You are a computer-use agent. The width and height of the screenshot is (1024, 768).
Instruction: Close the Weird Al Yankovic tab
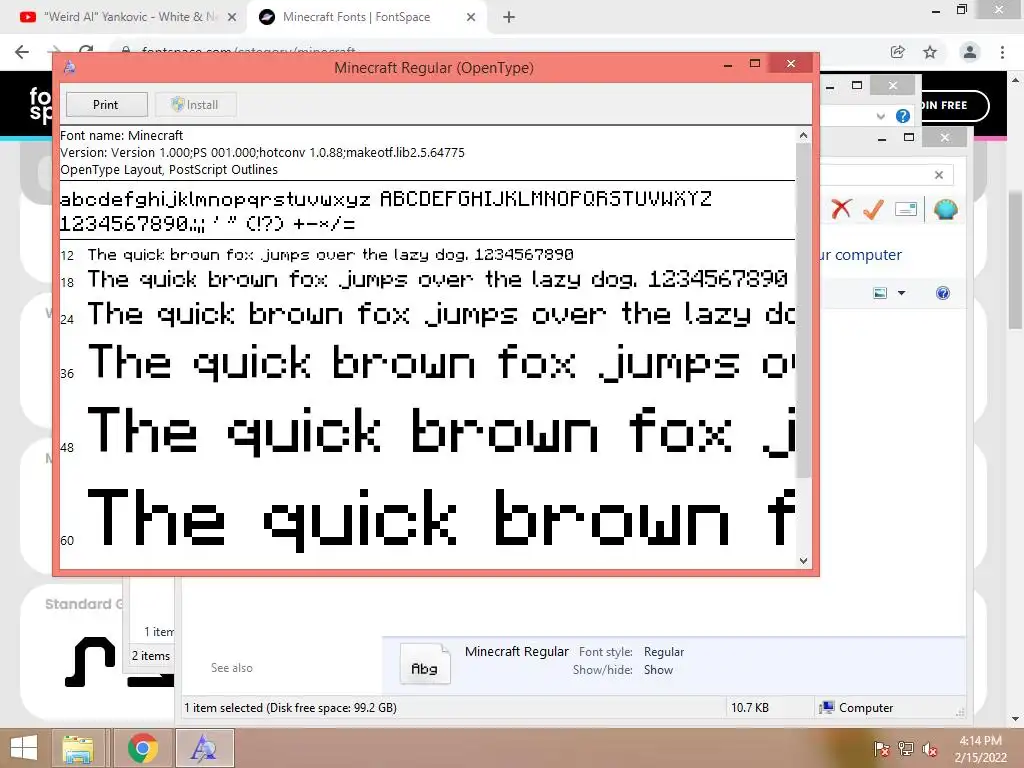click(231, 17)
